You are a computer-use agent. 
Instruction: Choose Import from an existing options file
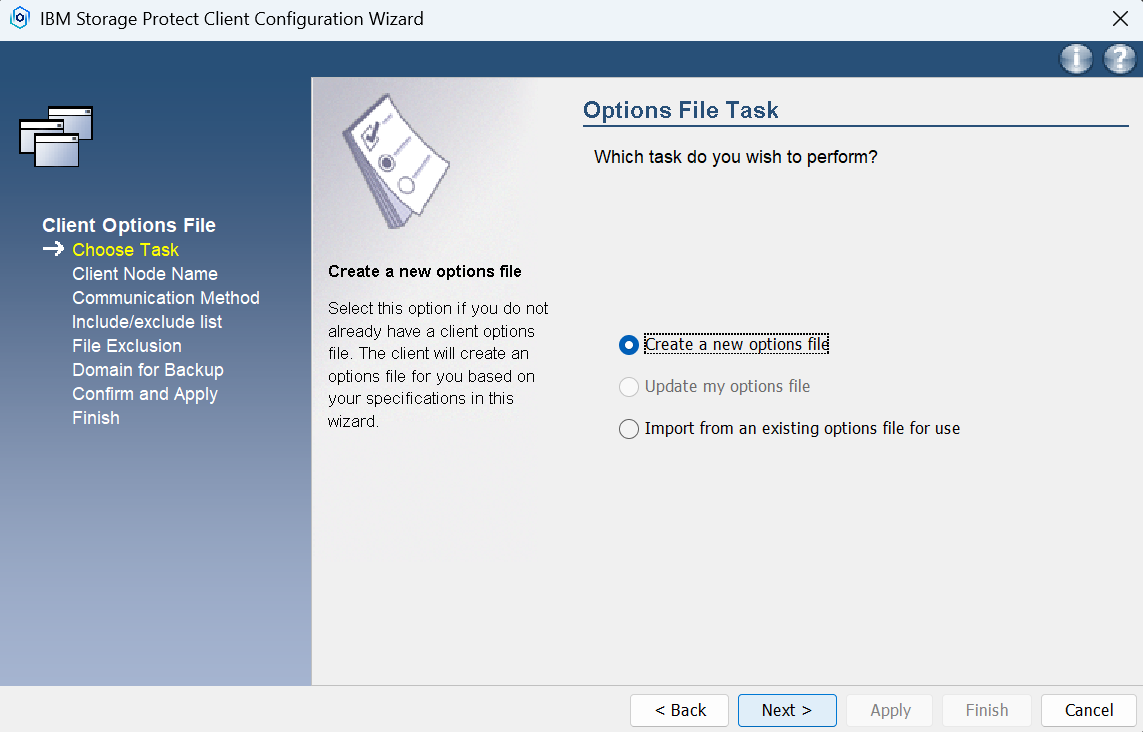(x=629, y=429)
